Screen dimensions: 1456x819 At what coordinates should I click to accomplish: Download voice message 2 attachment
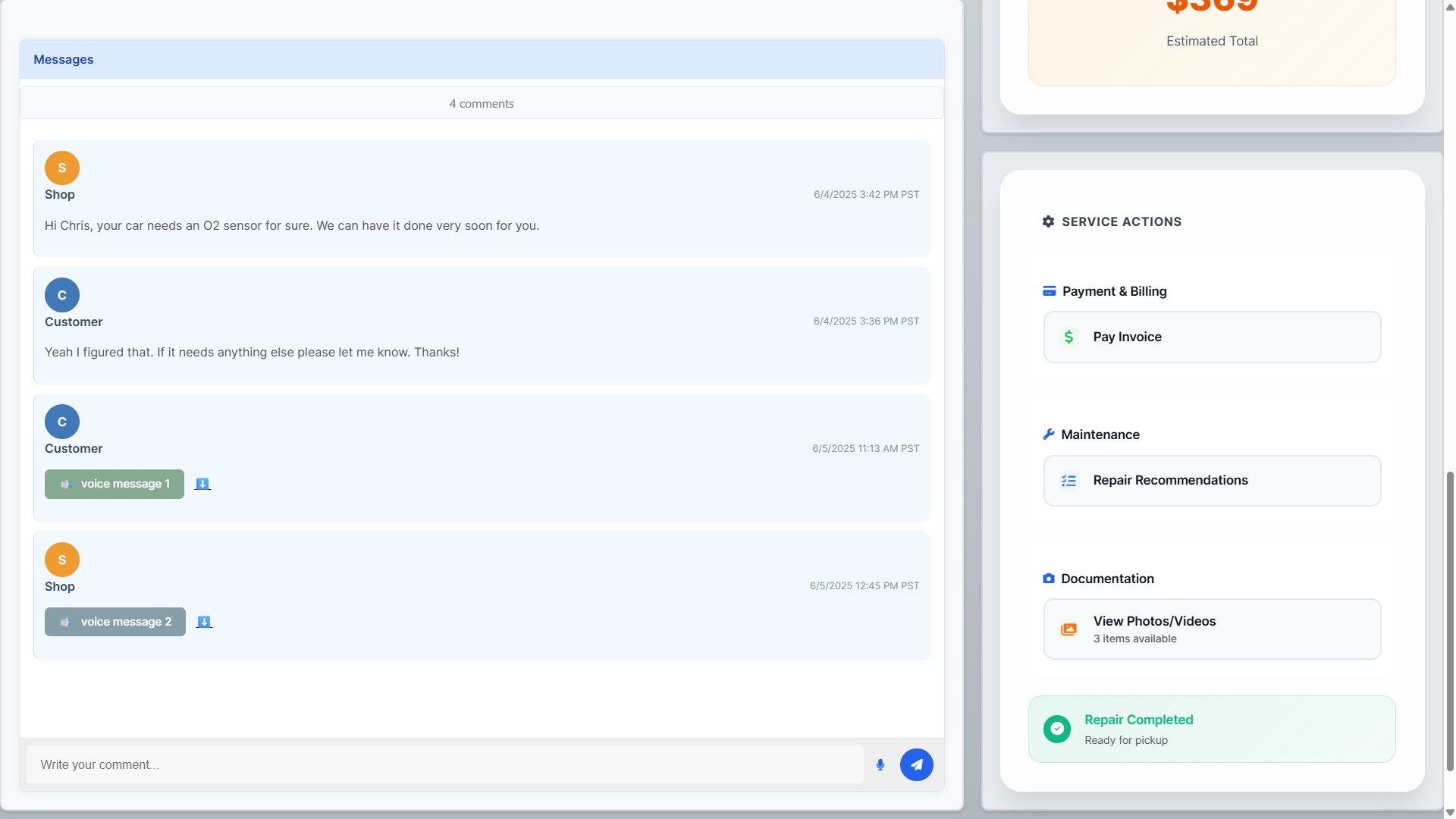(x=203, y=621)
